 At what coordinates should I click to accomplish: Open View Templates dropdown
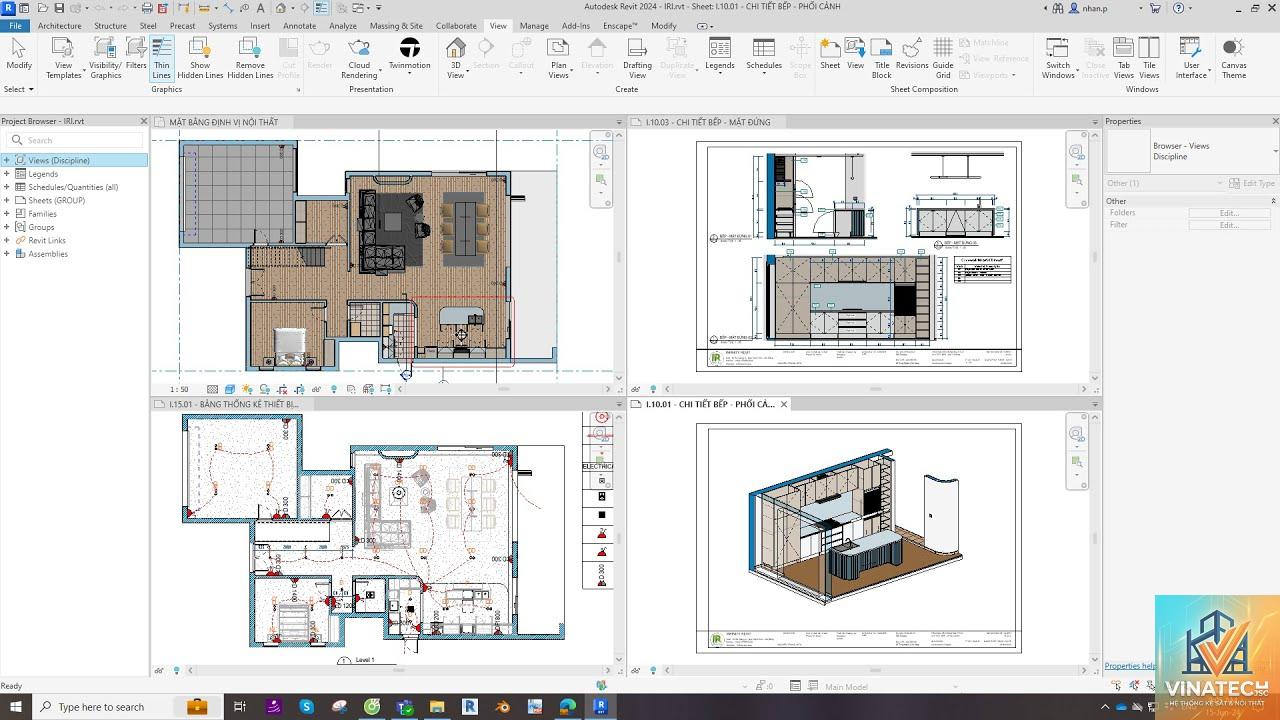point(64,59)
